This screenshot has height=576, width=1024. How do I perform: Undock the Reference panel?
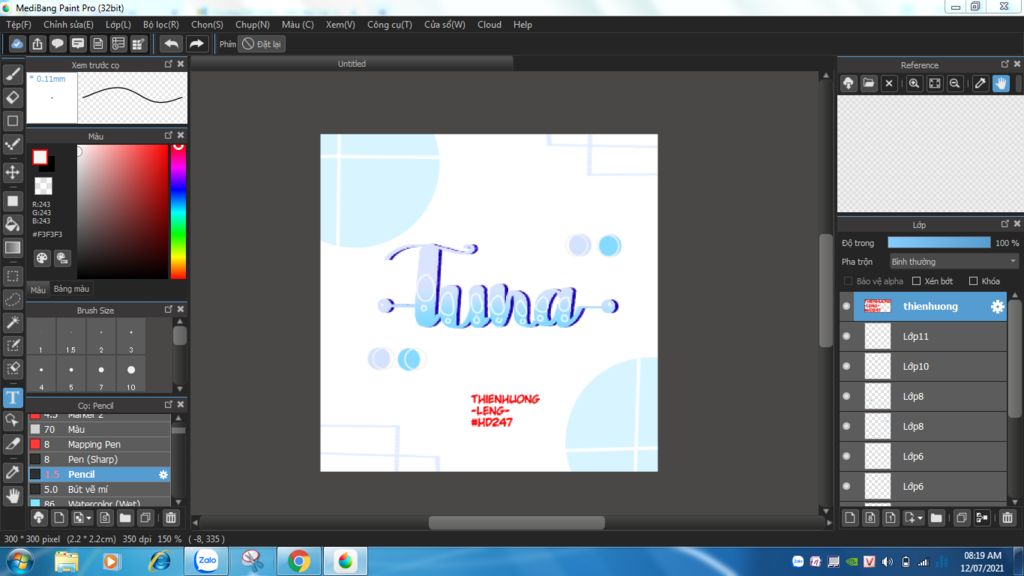(1005, 64)
